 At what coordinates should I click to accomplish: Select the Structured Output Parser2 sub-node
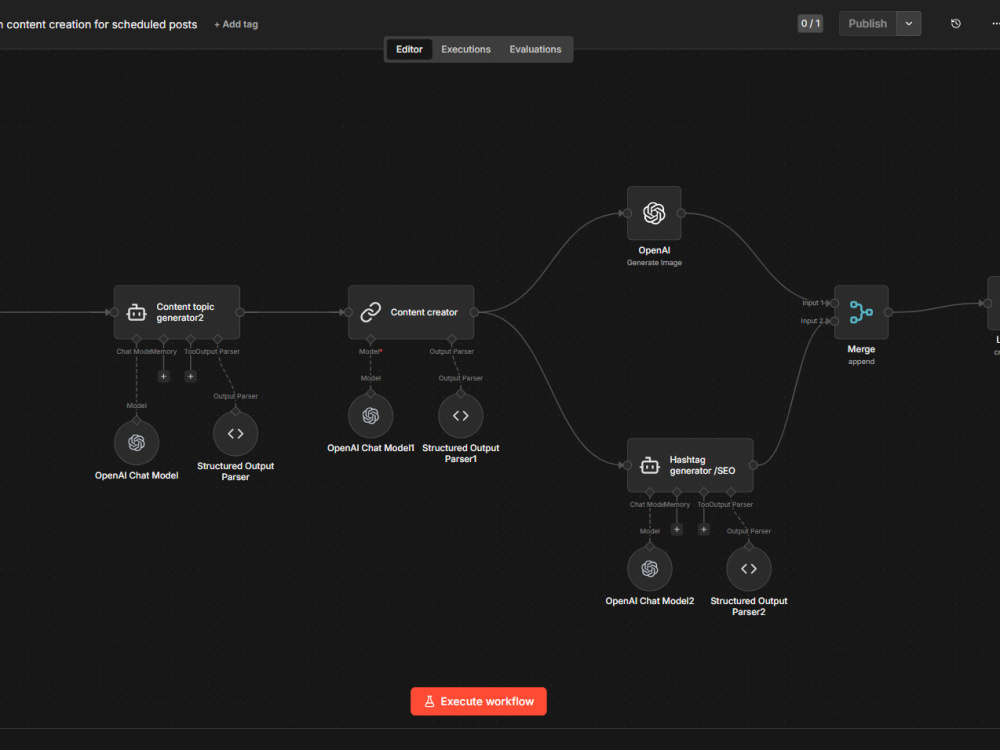[749, 568]
